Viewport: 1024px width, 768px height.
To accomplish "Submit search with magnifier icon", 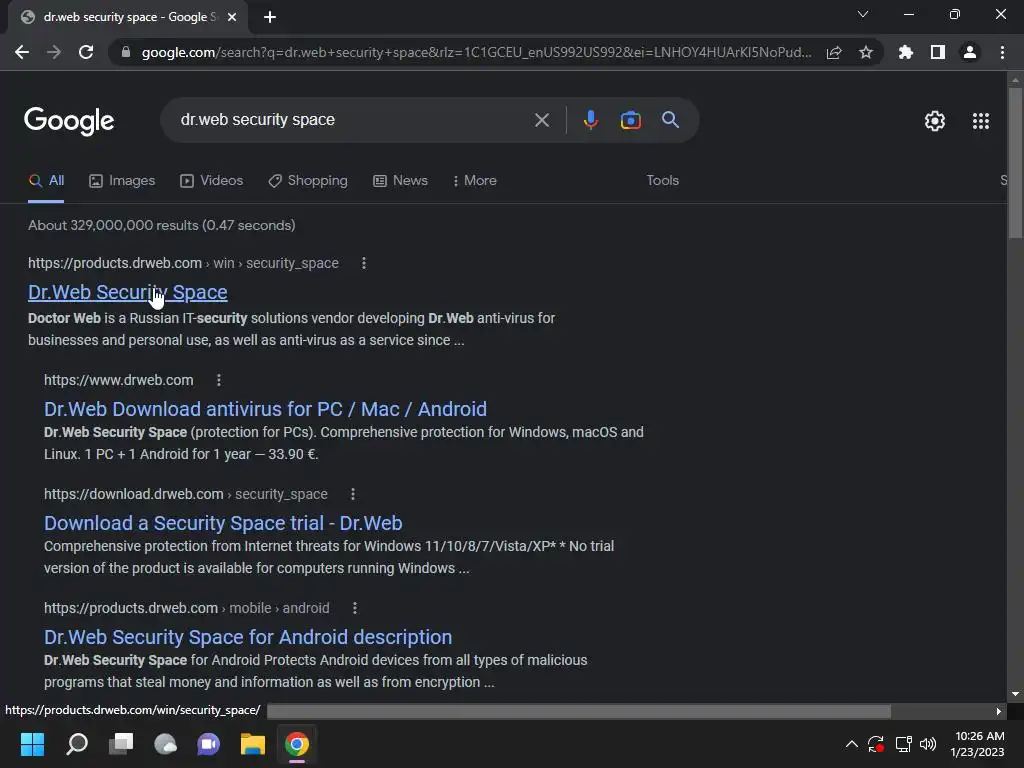I will pyautogui.click(x=671, y=120).
